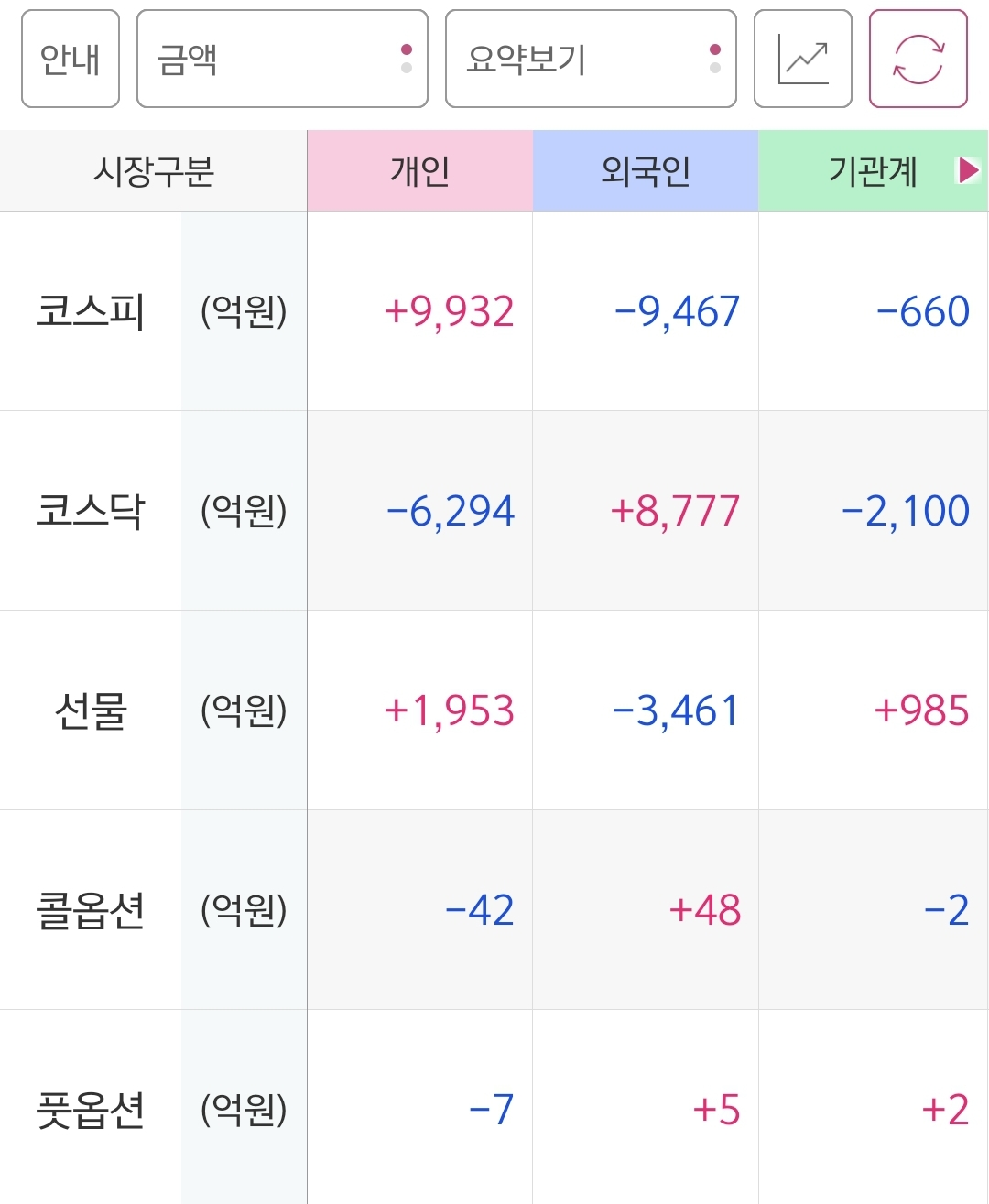Open the line chart view icon
This screenshot has width=989, height=1204.
[x=803, y=59]
